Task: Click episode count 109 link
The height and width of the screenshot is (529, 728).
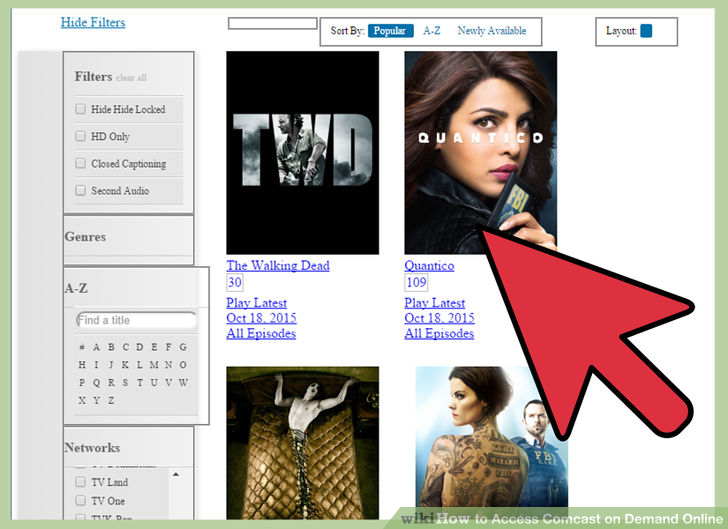Action: coord(416,282)
